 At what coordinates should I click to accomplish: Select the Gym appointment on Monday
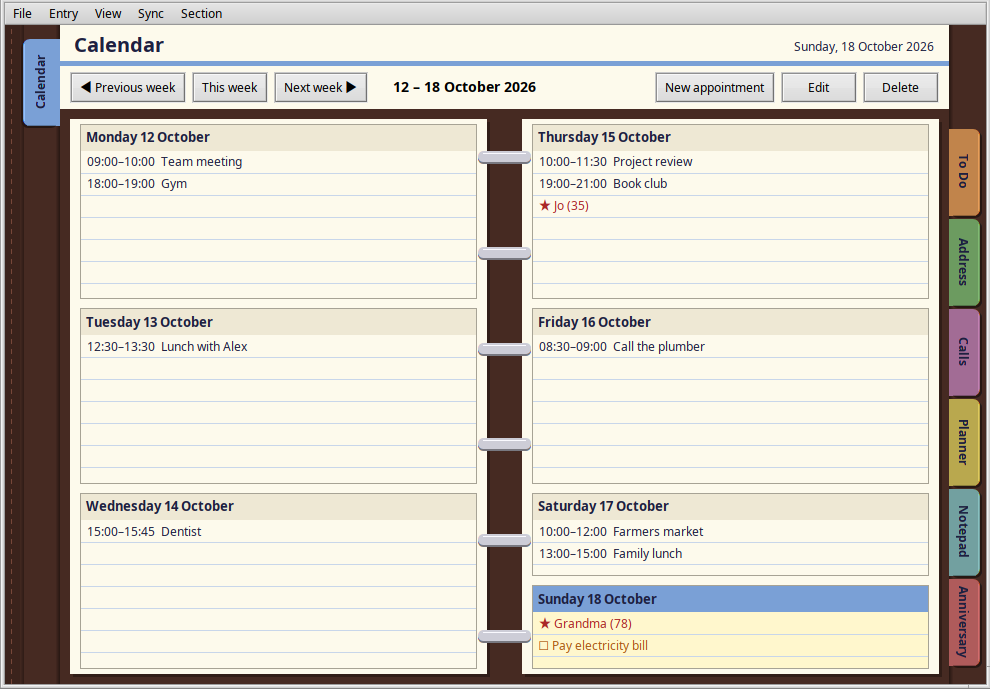[278, 184]
